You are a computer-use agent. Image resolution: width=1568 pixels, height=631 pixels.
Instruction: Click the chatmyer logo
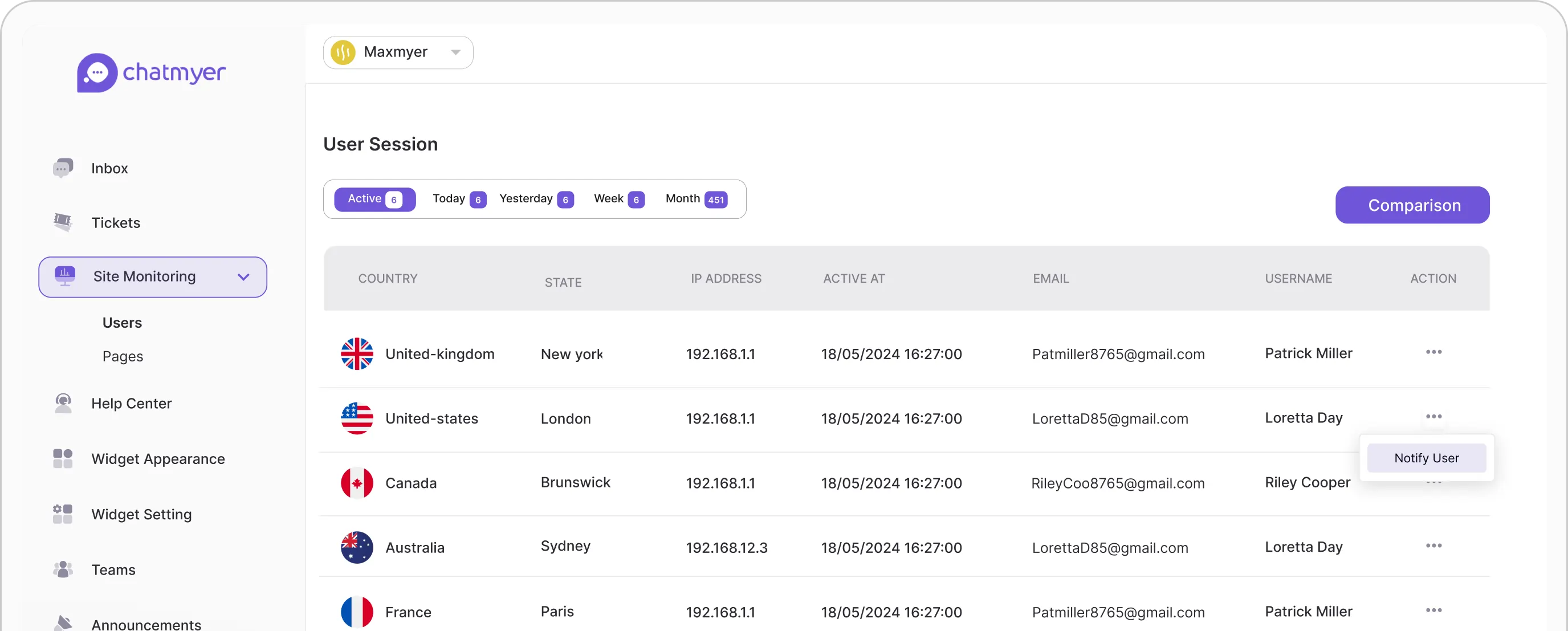[x=151, y=72]
